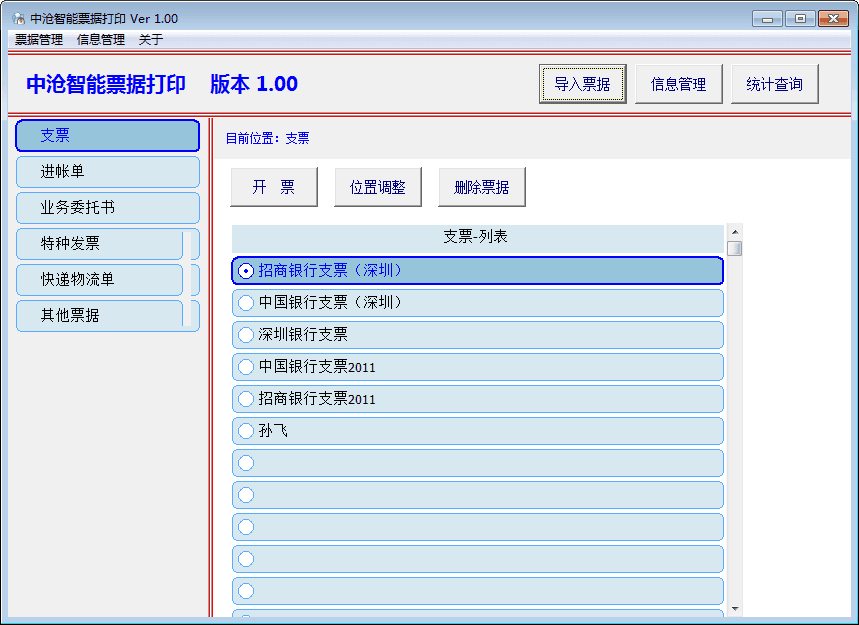Image resolution: width=859 pixels, height=625 pixels.
Task: Open the 信息管理 menu
Action: (x=101, y=40)
